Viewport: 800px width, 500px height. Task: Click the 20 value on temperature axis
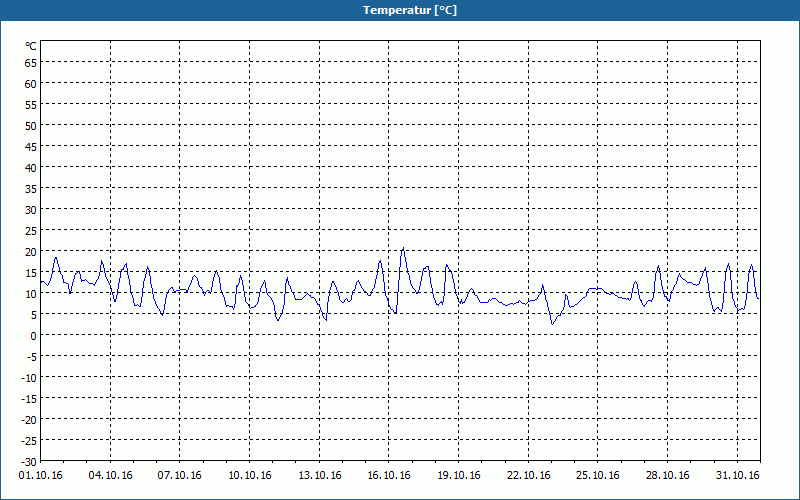(31, 252)
